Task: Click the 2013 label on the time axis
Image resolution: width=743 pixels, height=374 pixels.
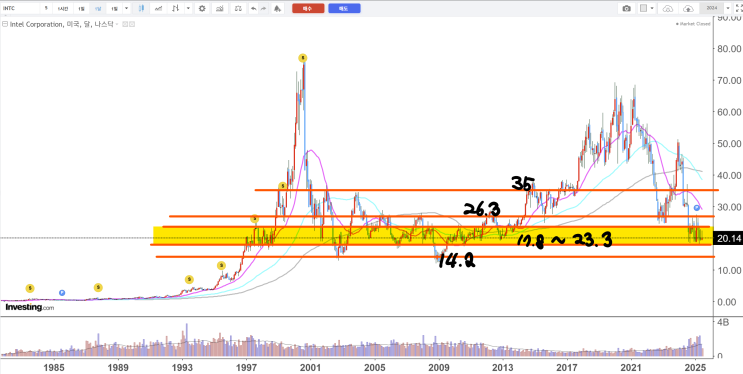Action: (503, 367)
